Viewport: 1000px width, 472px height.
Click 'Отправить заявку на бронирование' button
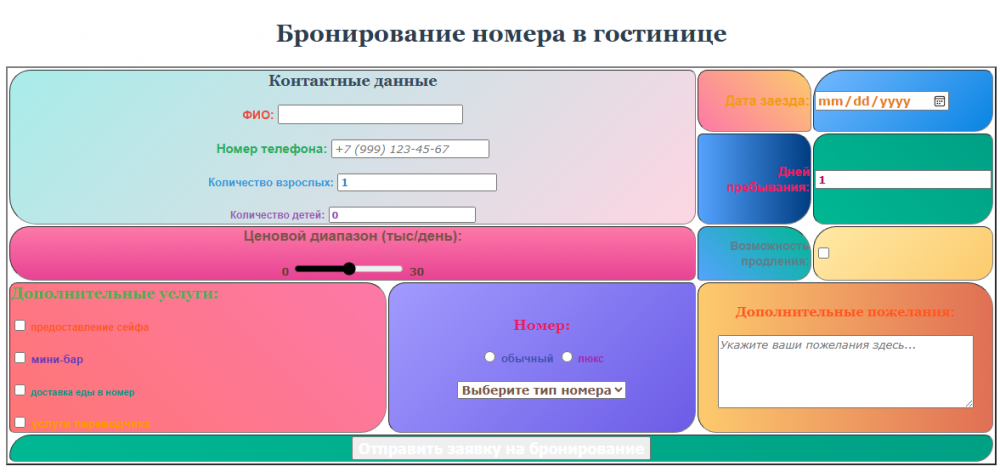(501, 448)
